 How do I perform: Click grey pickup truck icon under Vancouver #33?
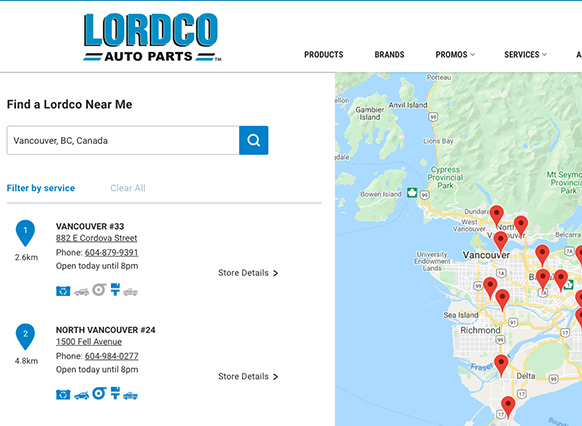point(130,292)
